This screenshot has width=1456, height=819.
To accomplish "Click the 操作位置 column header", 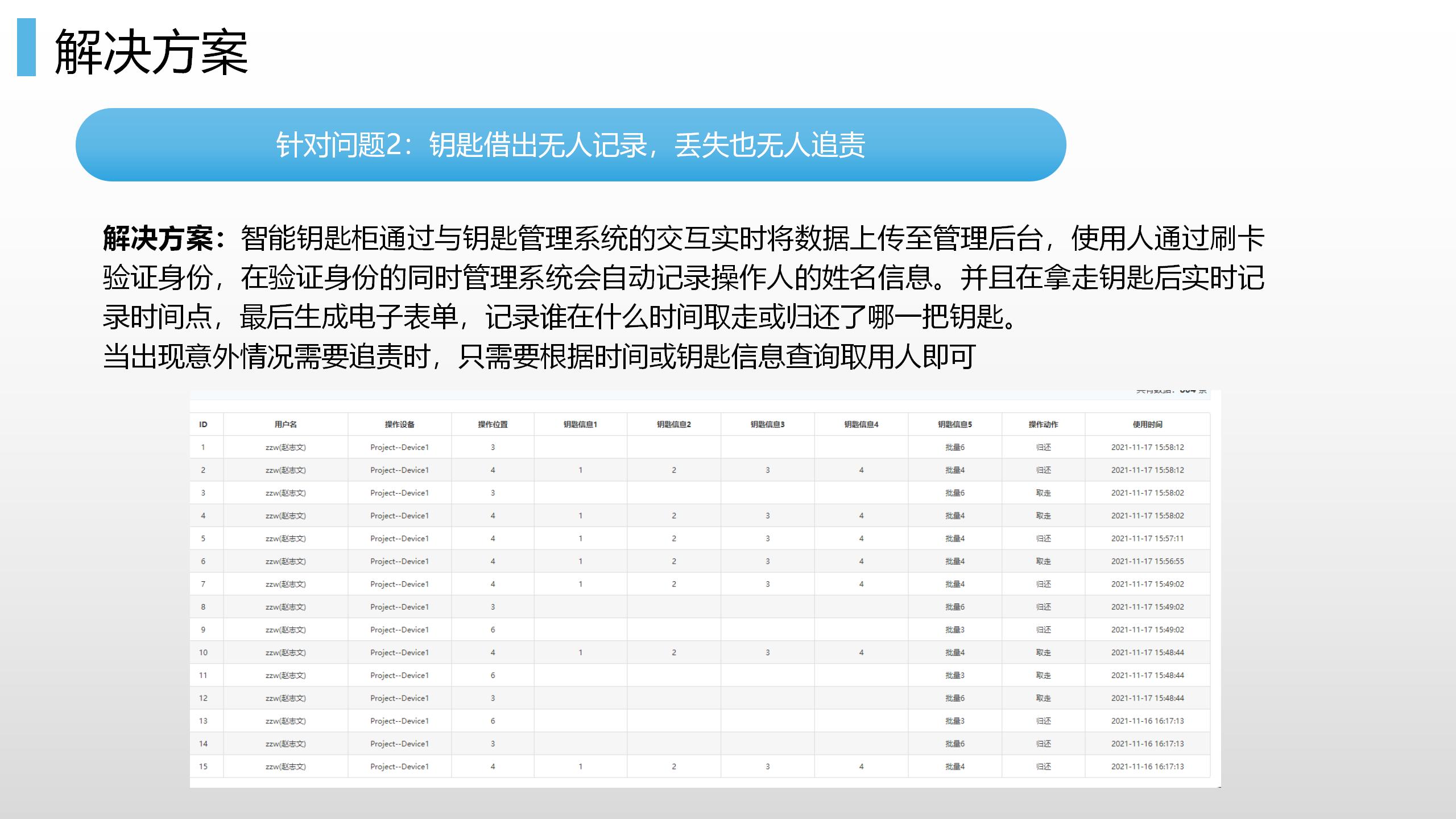I will (x=493, y=424).
